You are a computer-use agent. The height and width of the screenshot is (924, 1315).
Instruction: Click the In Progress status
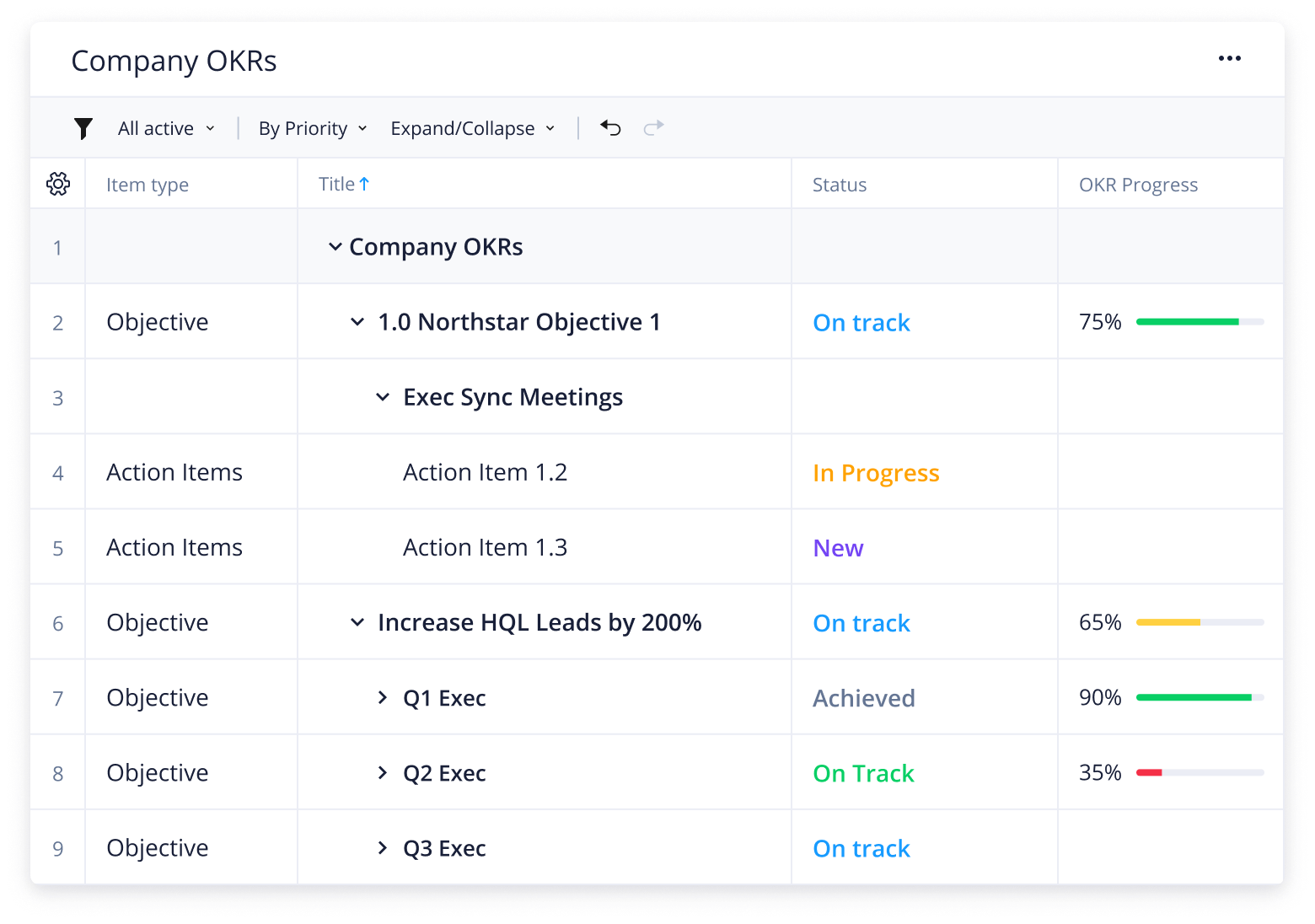point(876,473)
